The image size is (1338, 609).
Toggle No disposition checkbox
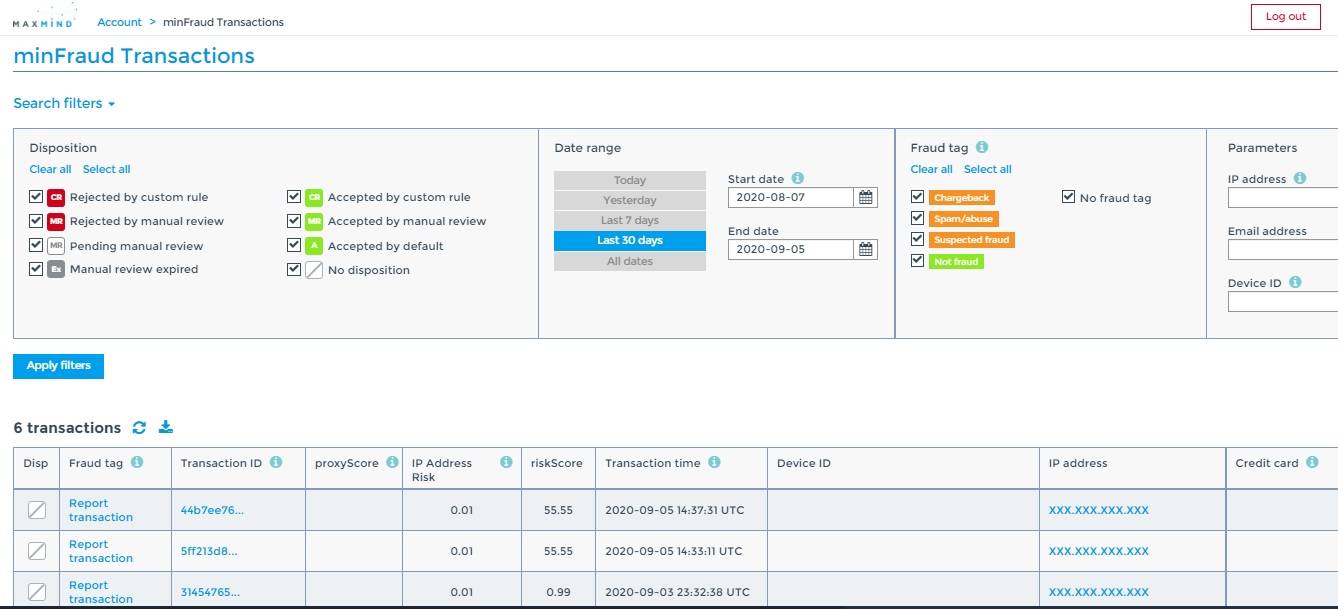coord(294,269)
